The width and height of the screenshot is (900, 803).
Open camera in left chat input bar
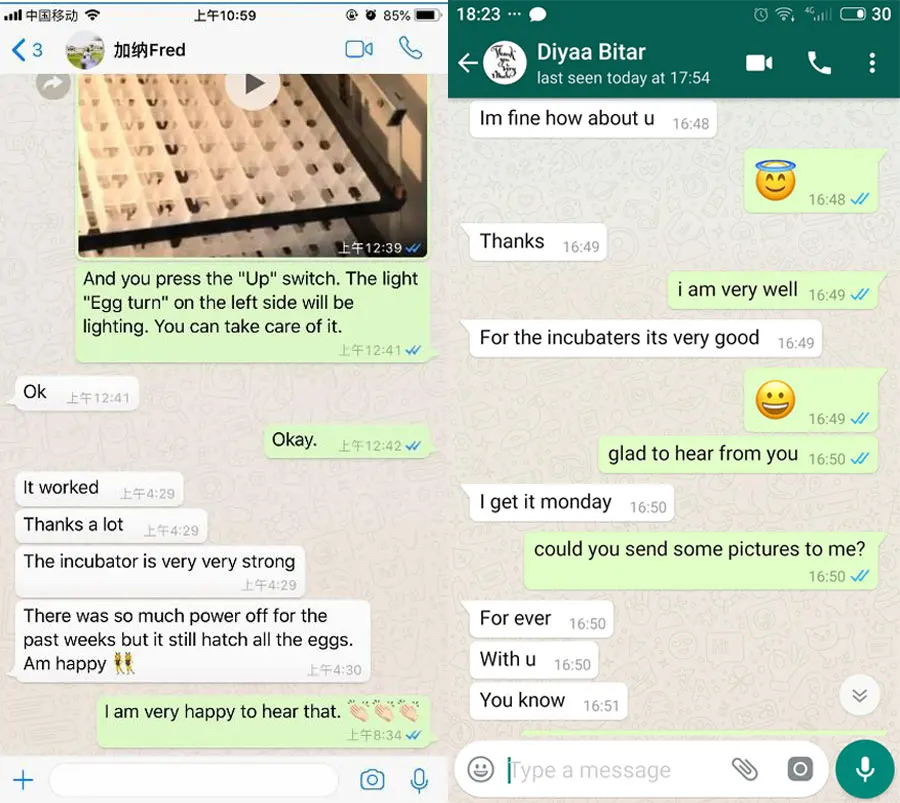[x=372, y=780]
